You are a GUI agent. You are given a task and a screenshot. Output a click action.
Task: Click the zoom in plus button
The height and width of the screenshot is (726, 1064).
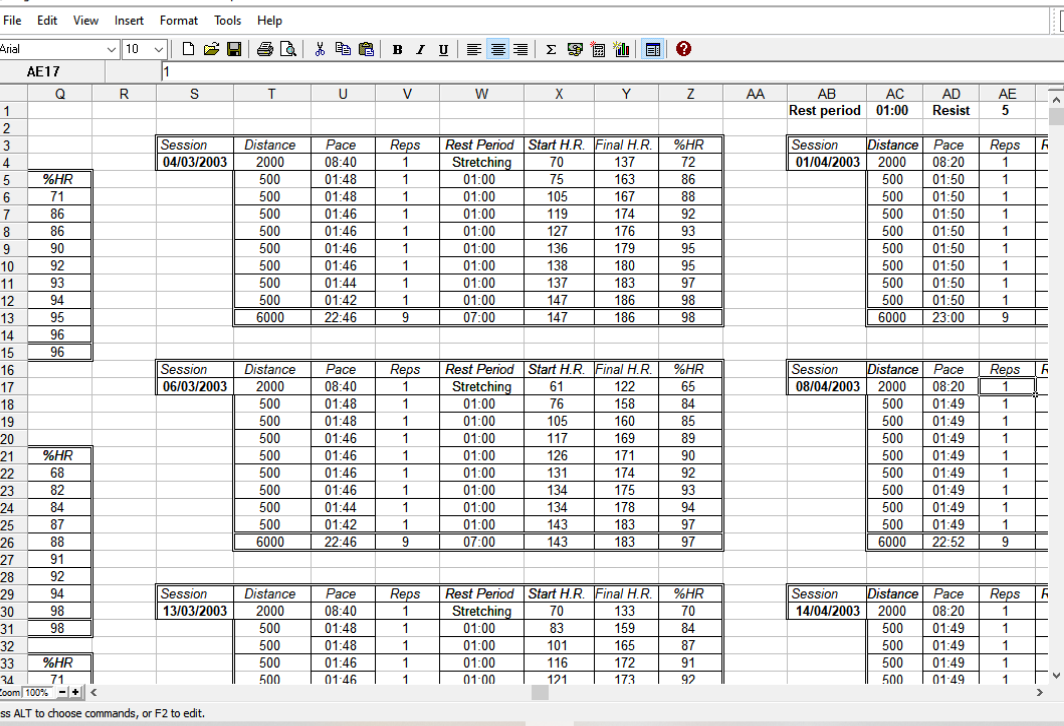pos(76,692)
